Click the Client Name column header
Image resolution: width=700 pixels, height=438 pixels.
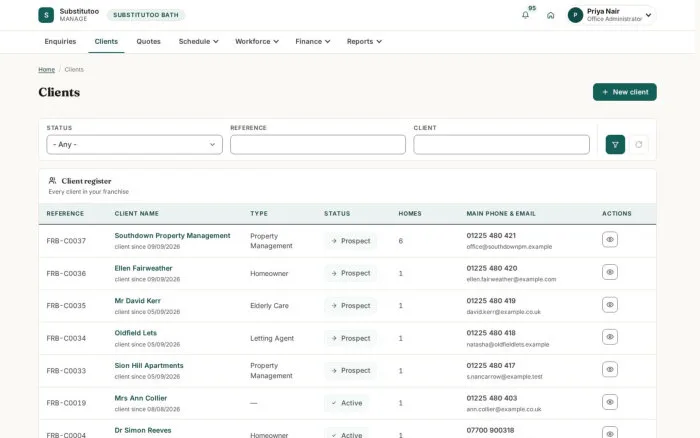[x=137, y=214]
